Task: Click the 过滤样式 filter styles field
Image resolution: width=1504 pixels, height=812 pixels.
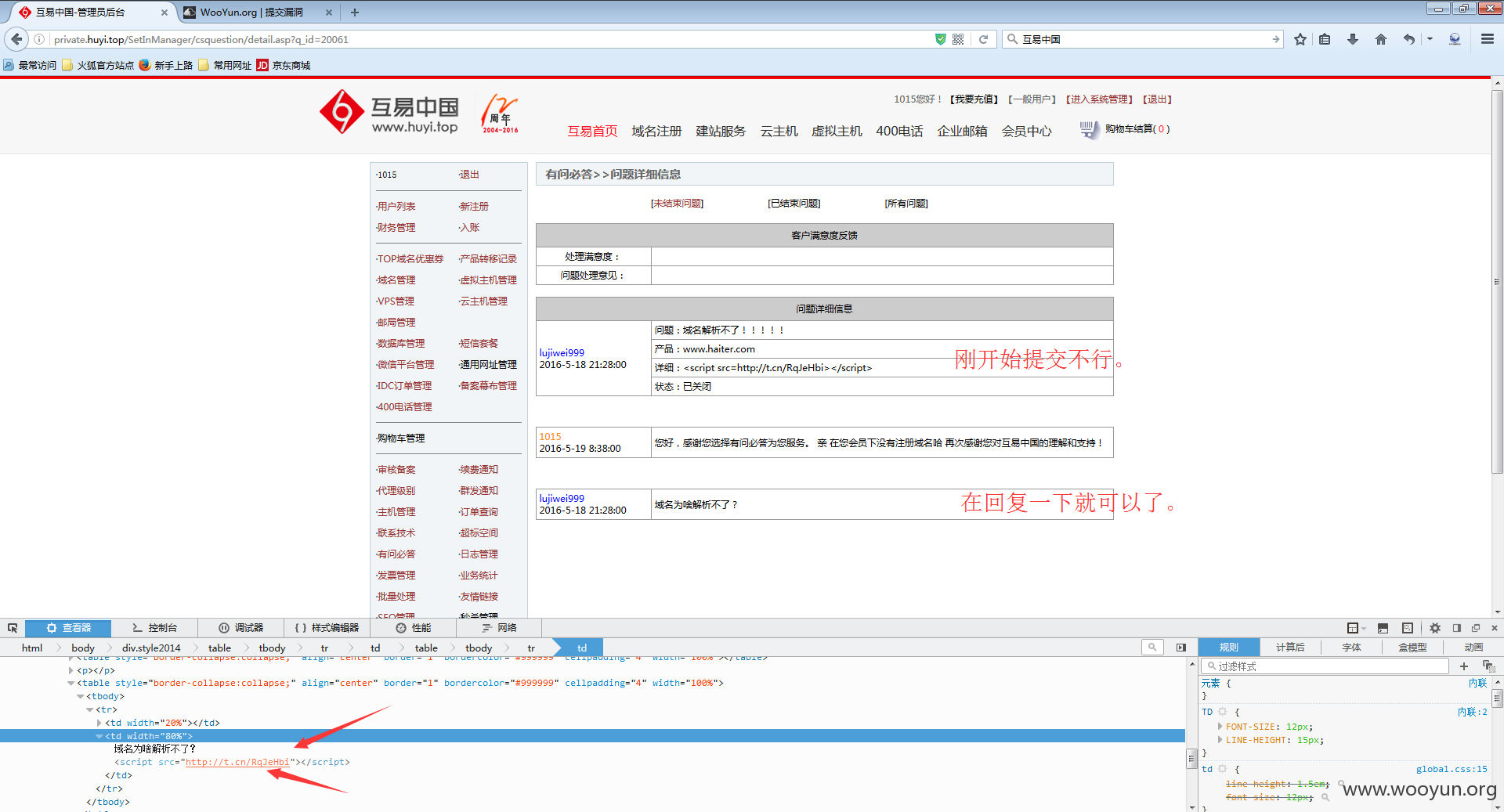Action: [x=1325, y=666]
